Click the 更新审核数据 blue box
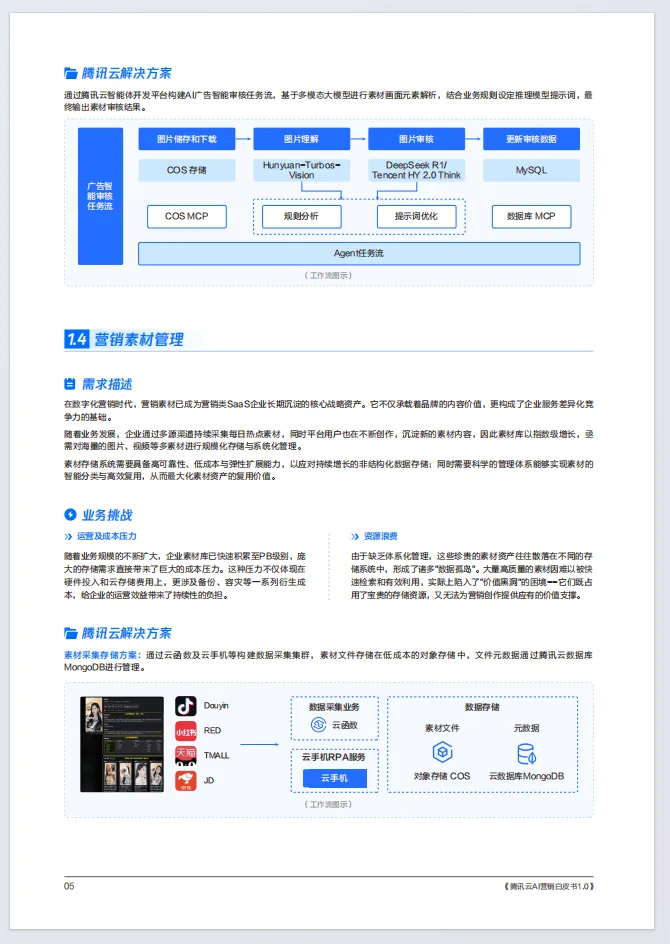This screenshot has height=944, width=670. point(532,139)
